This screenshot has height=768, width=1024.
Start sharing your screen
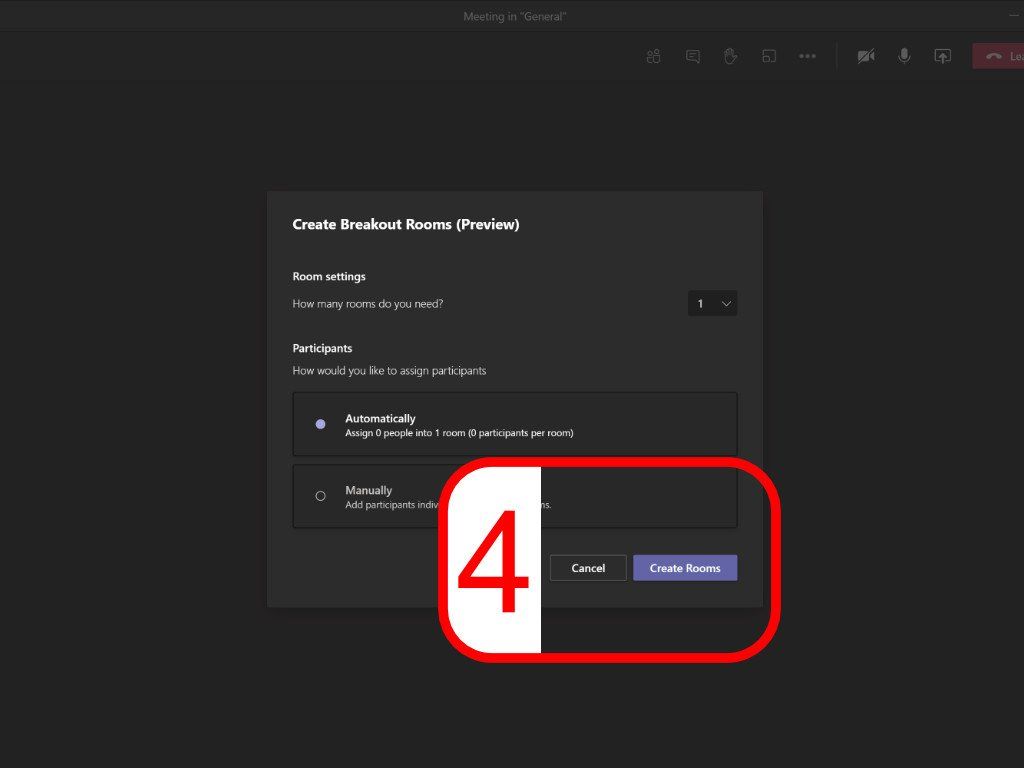pos(942,56)
